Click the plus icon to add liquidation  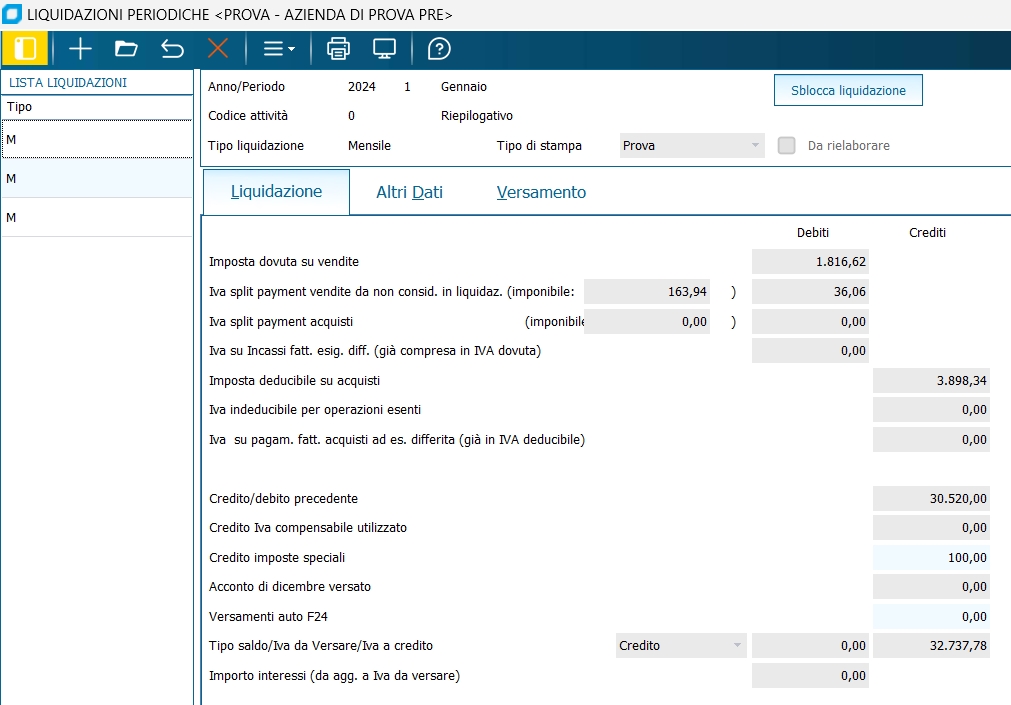tap(80, 48)
